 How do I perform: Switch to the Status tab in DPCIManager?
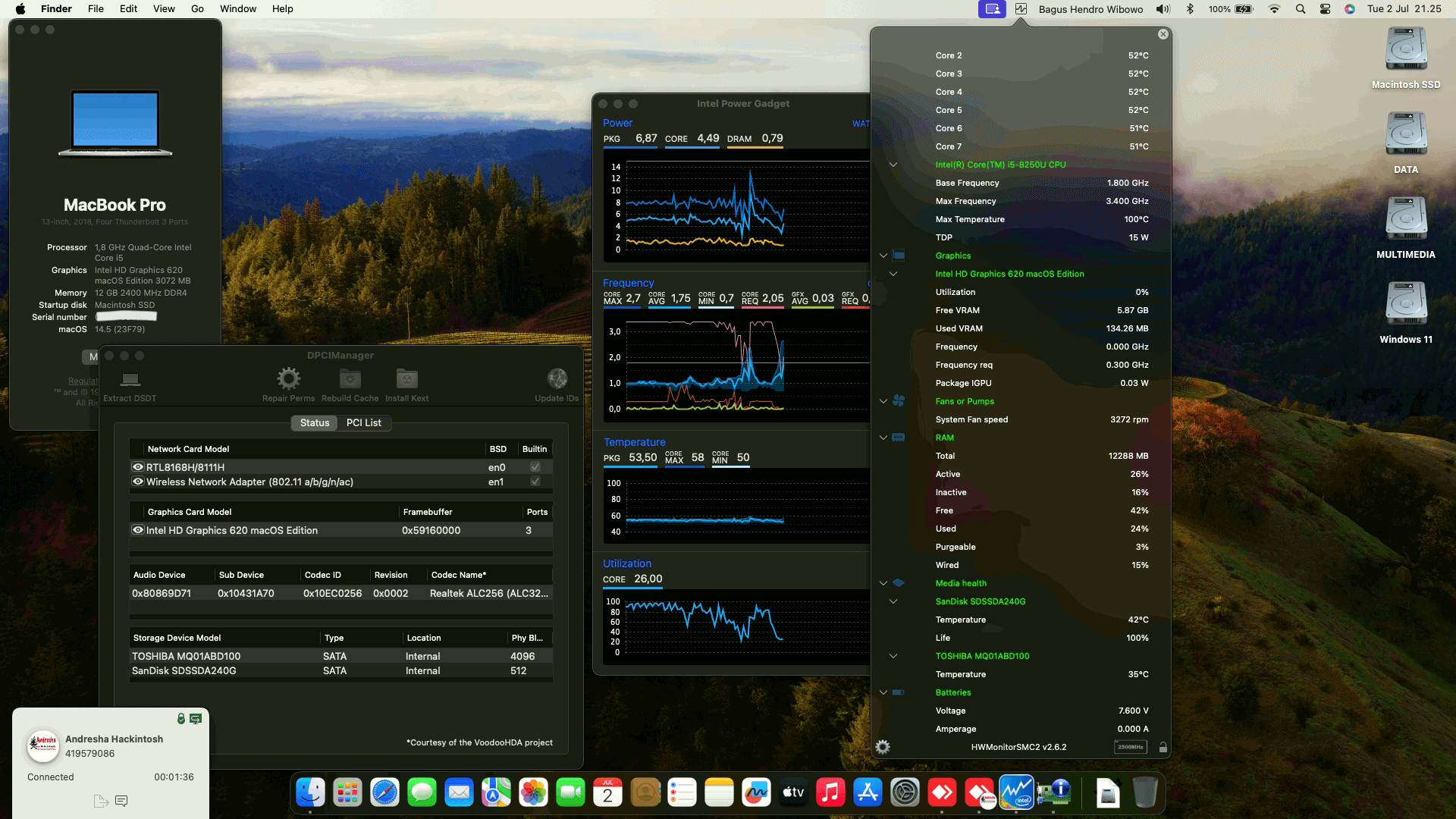(x=315, y=422)
